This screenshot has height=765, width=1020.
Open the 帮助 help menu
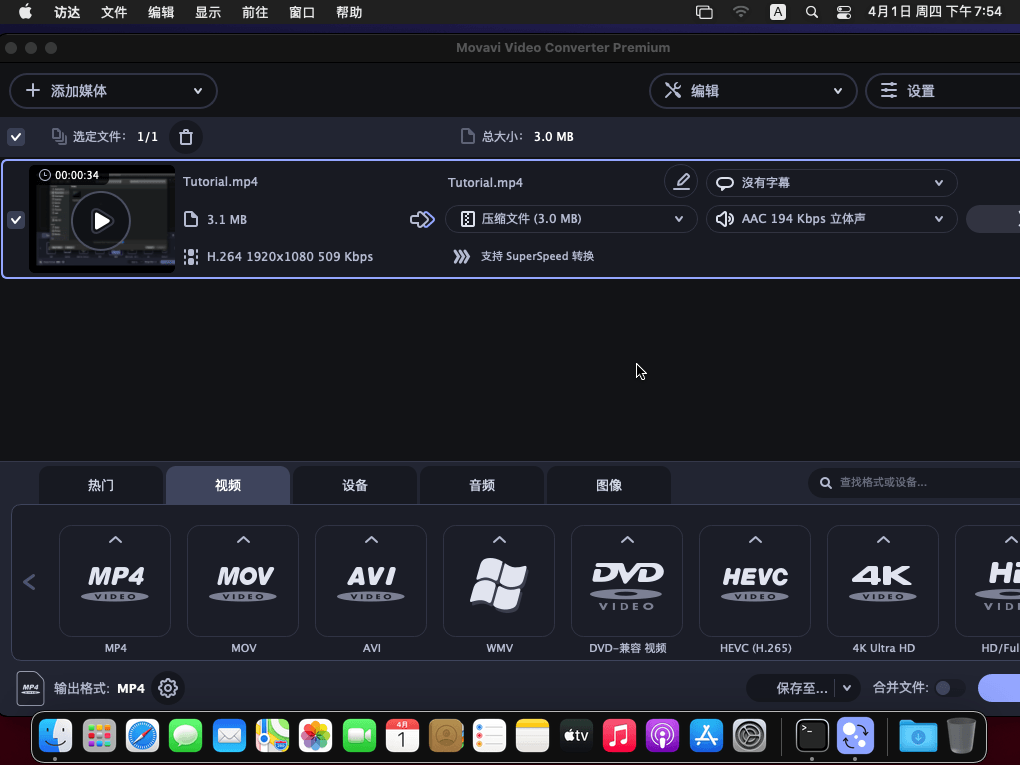click(349, 12)
